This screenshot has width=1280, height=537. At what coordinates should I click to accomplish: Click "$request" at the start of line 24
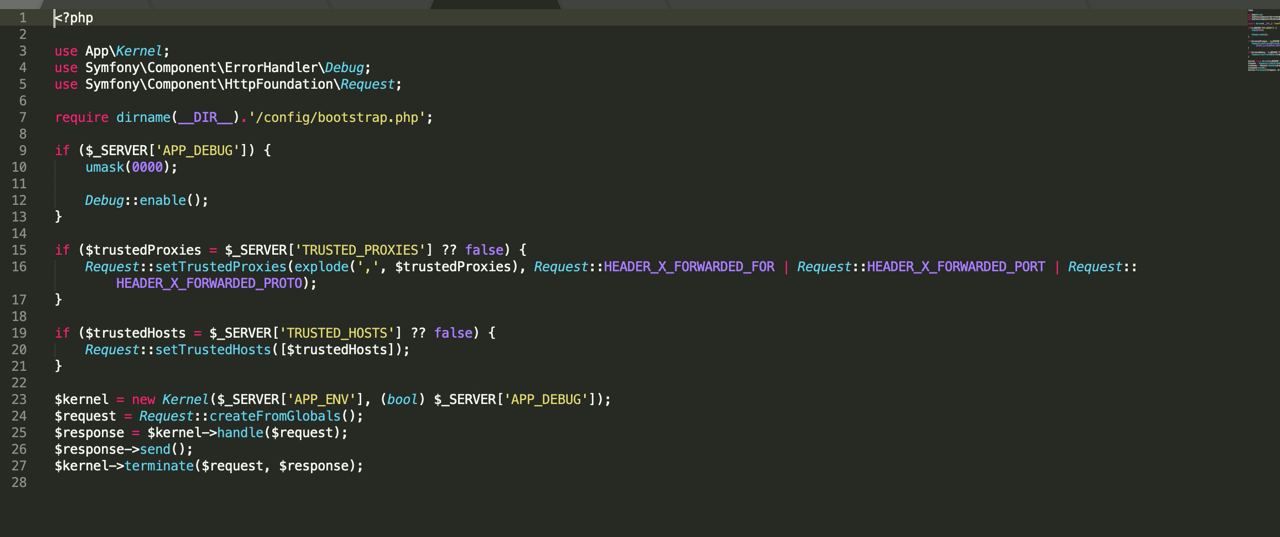86,416
